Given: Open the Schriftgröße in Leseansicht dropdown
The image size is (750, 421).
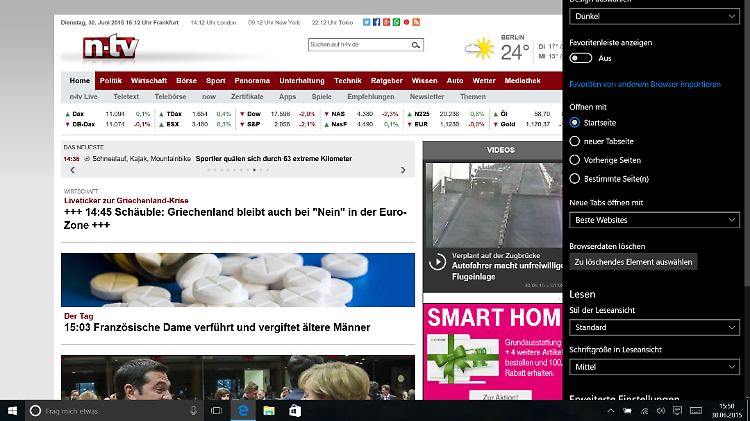Looking at the screenshot, I should (654, 367).
